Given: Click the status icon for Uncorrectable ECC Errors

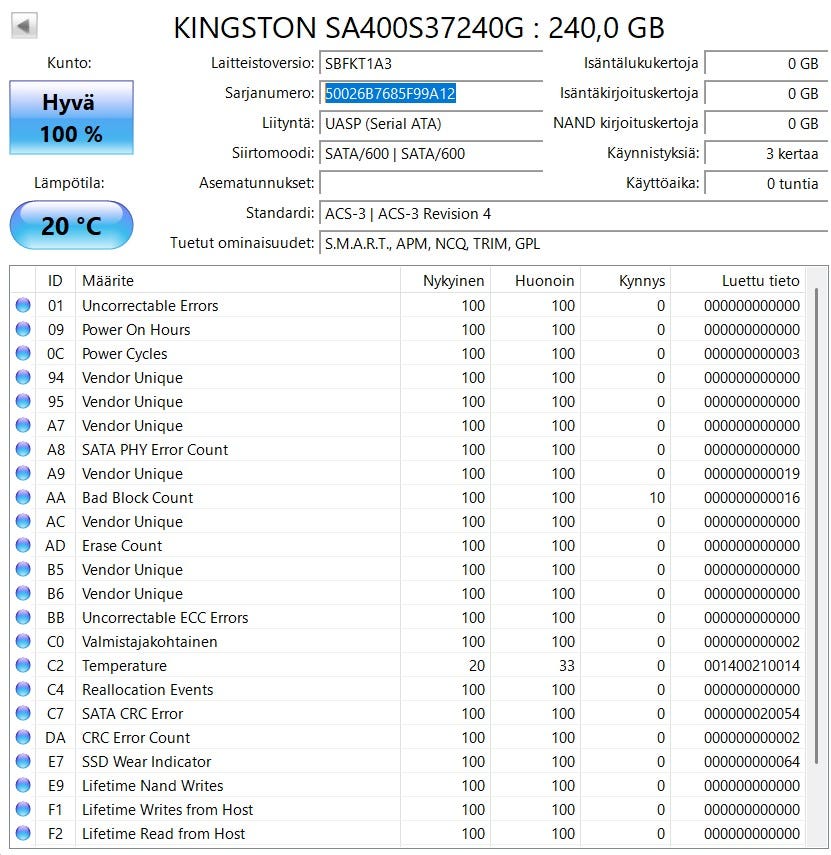Looking at the screenshot, I should tap(23, 617).
